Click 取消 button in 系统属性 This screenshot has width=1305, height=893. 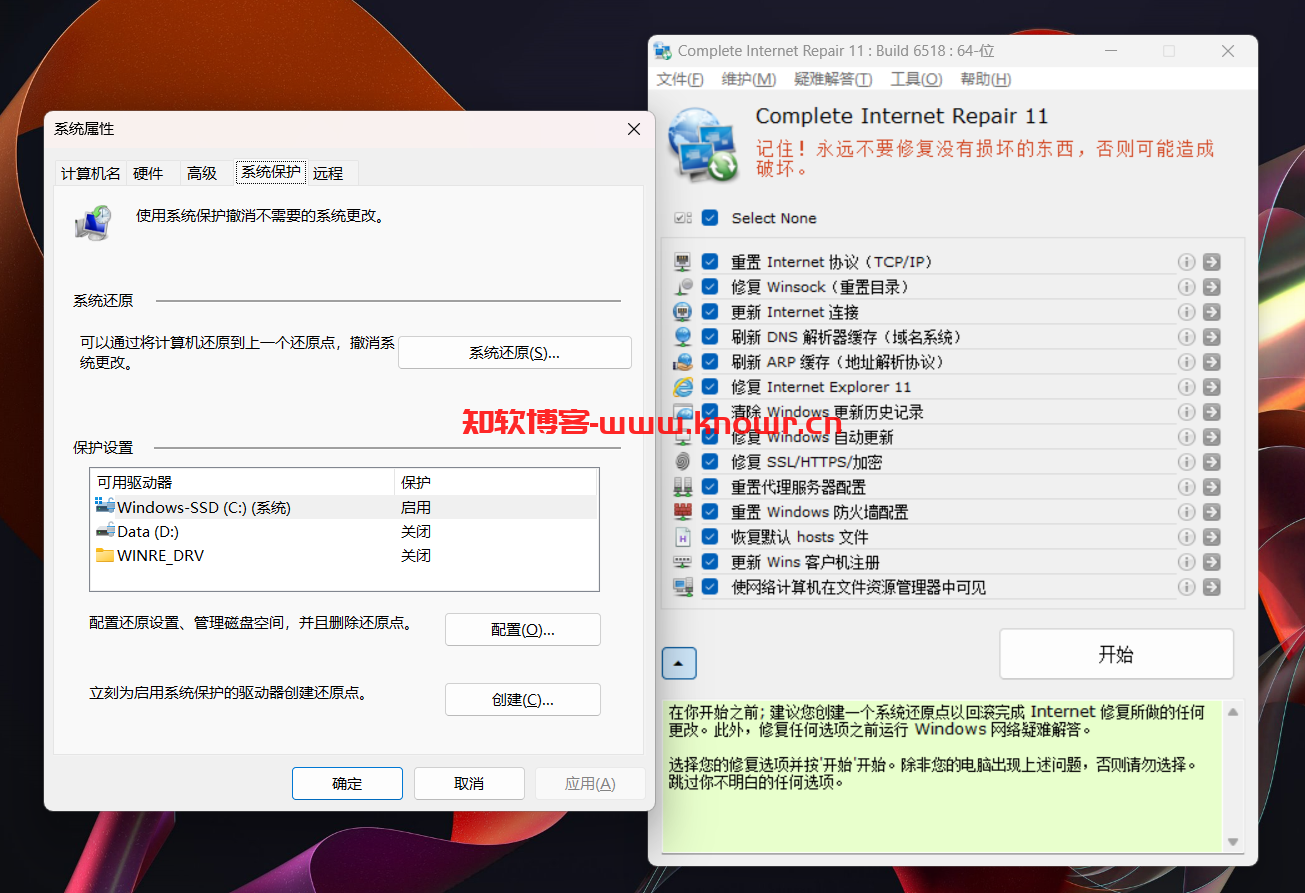click(469, 783)
